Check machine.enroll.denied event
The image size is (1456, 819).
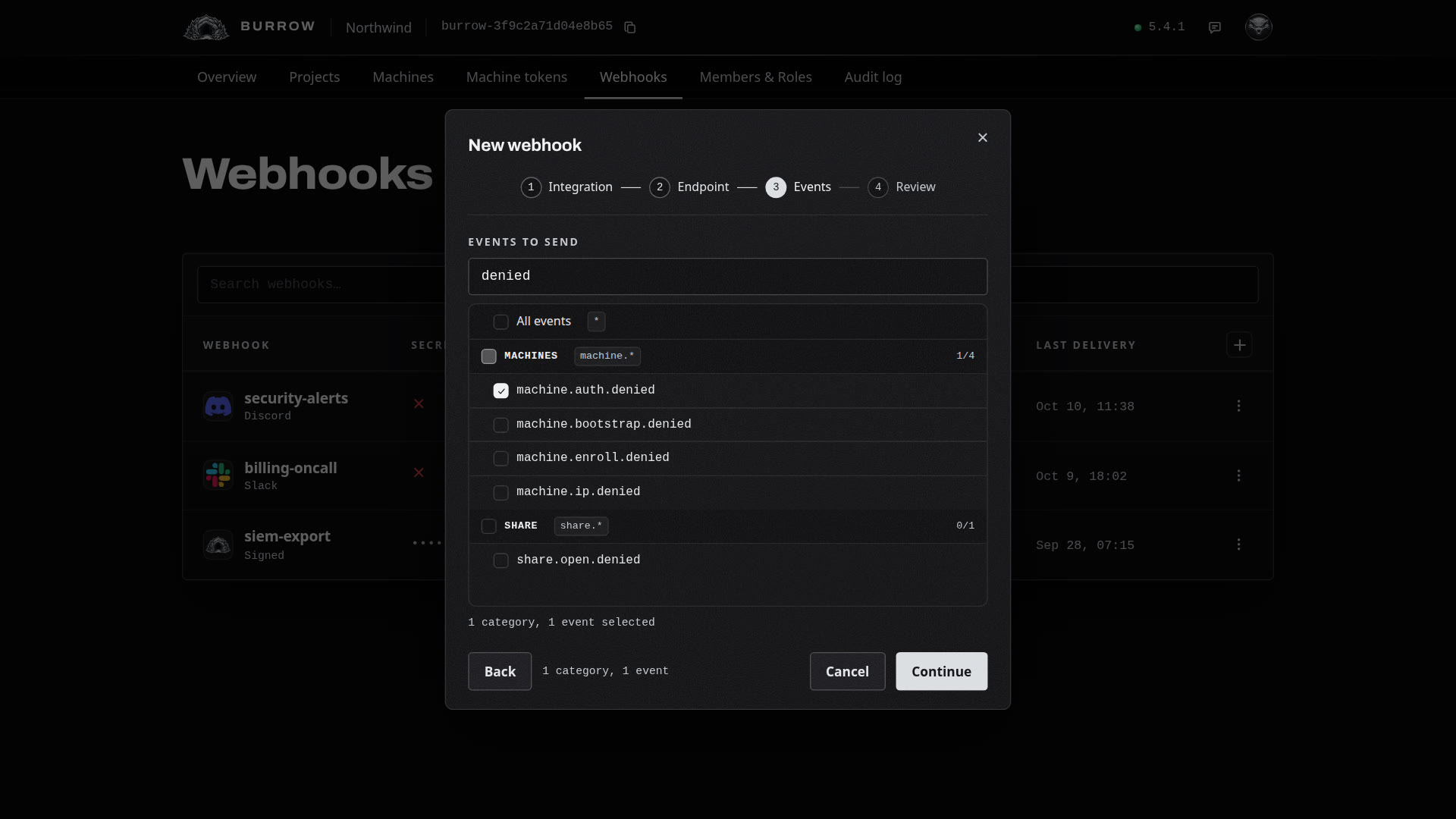tap(500, 459)
